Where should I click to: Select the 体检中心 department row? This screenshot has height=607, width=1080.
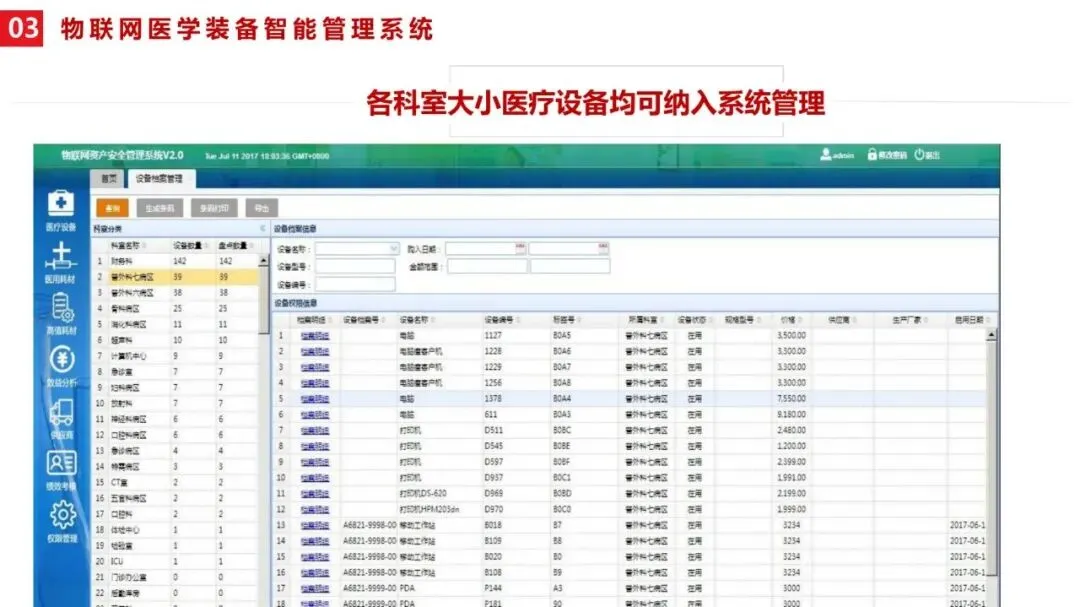(176, 531)
